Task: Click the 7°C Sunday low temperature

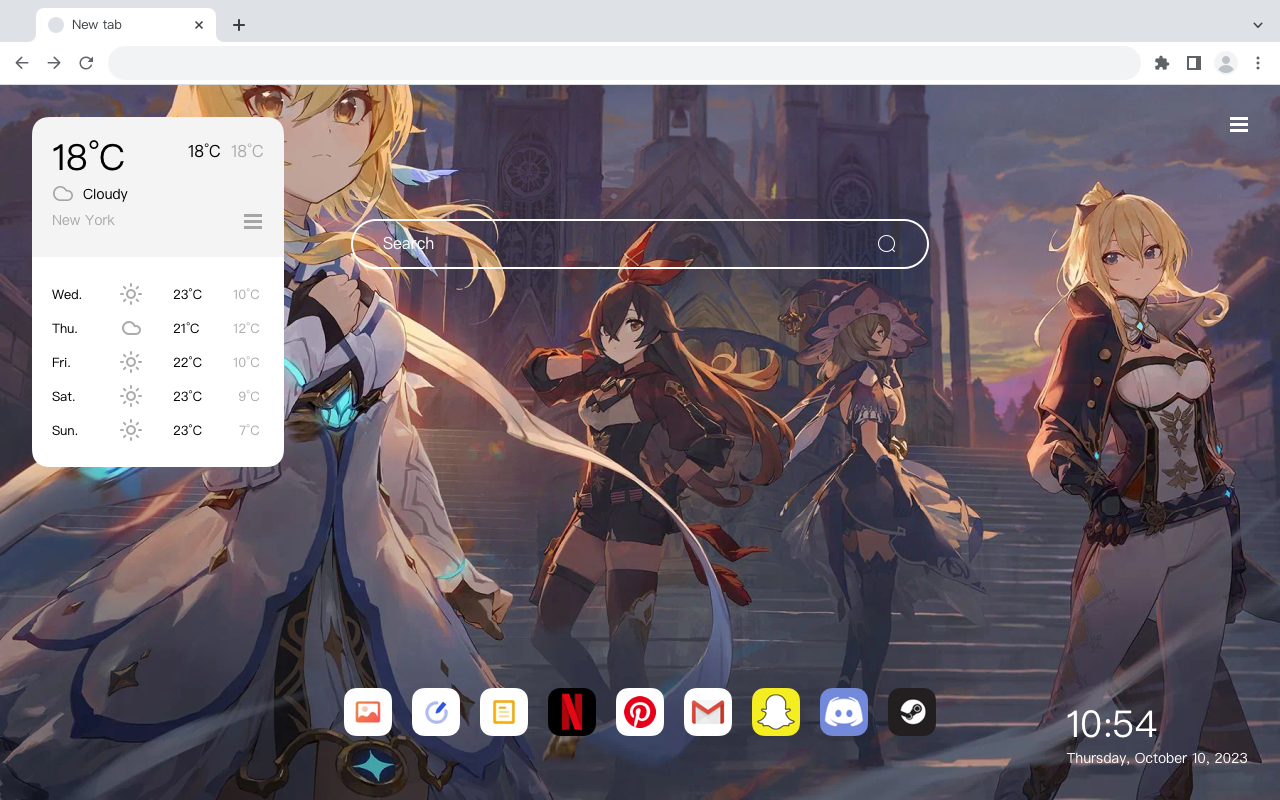Action: (x=249, y=430)
